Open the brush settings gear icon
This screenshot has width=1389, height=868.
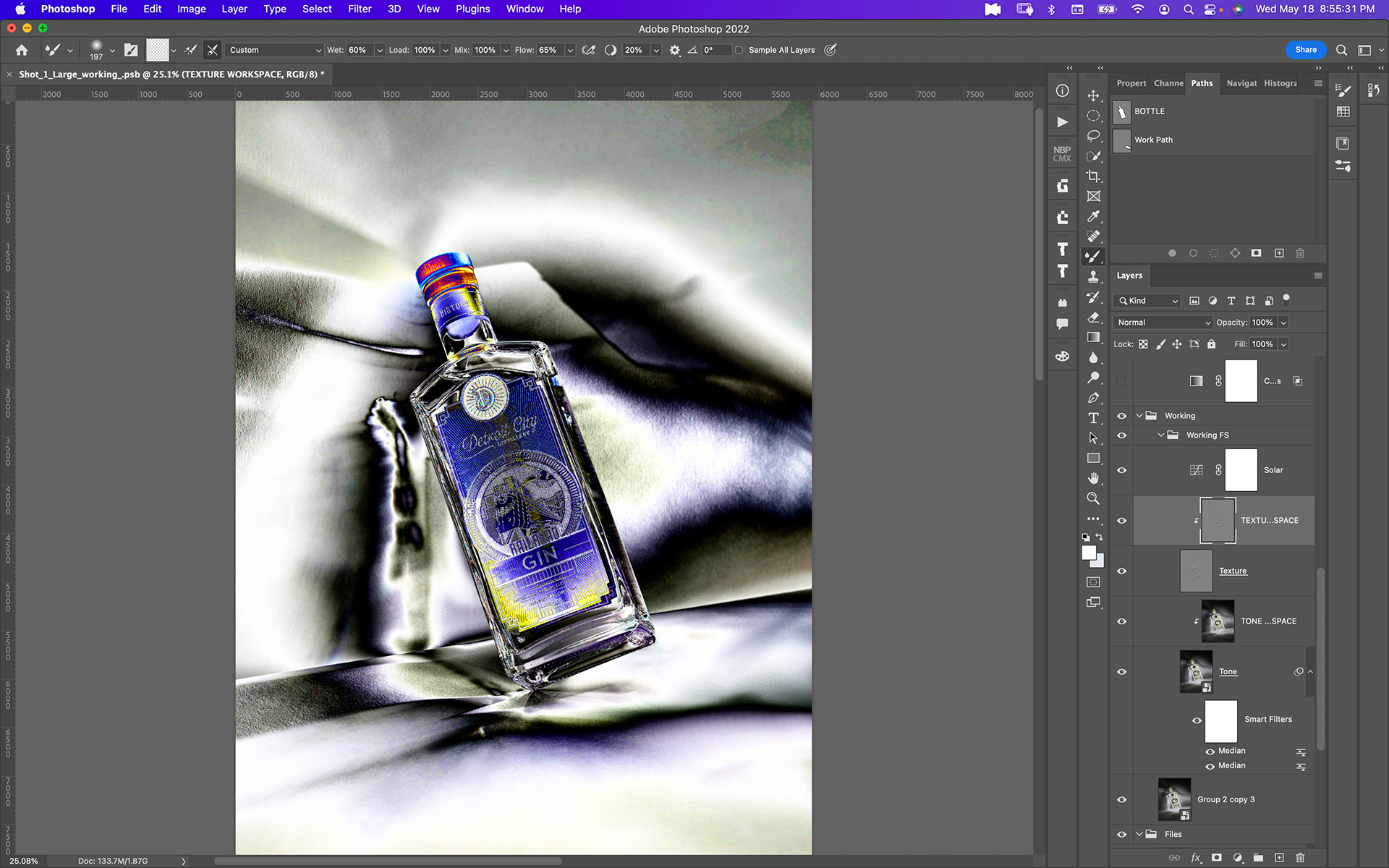[674, 50]
